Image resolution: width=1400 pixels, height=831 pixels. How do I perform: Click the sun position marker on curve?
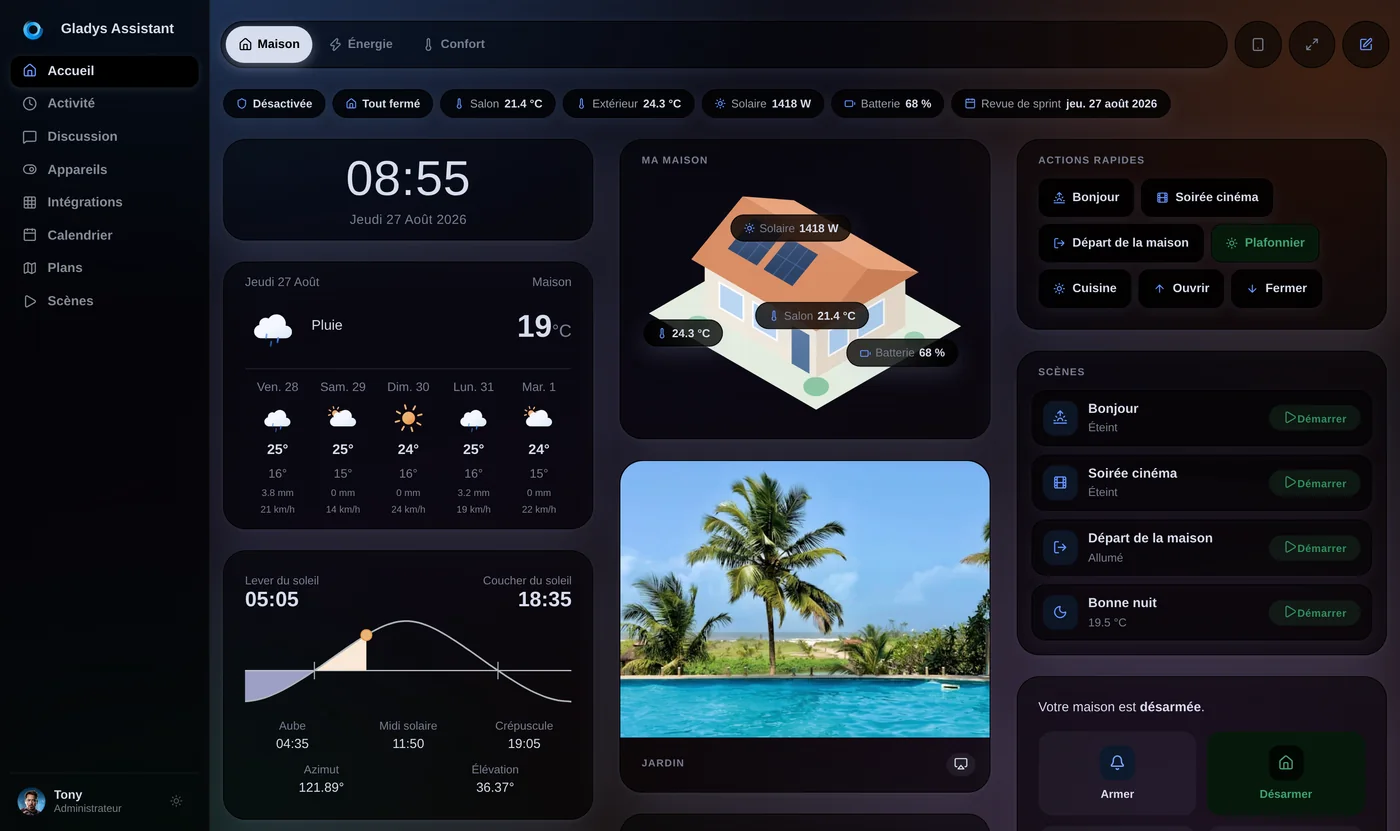coord(366,635)
